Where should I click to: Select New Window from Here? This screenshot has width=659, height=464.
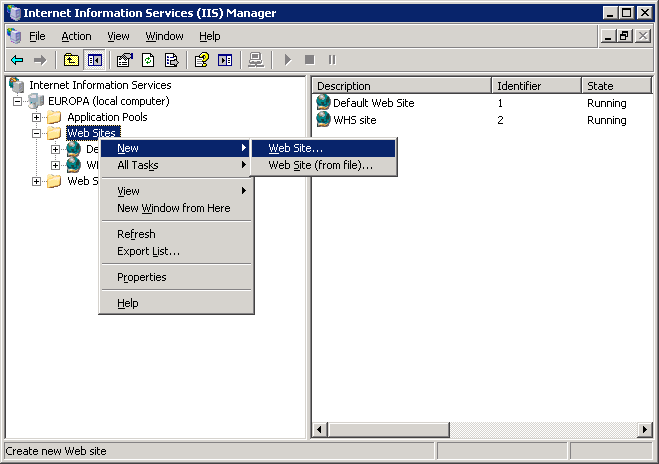pos(176,208)
